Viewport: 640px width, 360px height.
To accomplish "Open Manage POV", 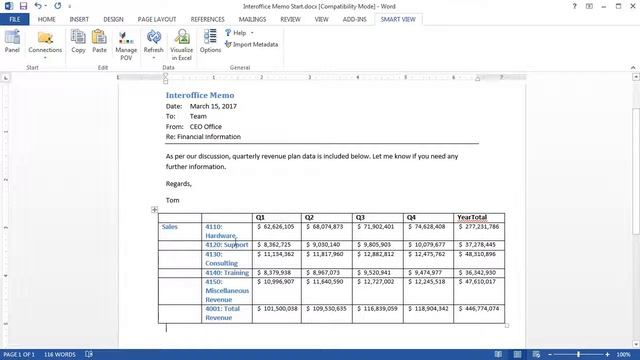I will pos(126,46).
